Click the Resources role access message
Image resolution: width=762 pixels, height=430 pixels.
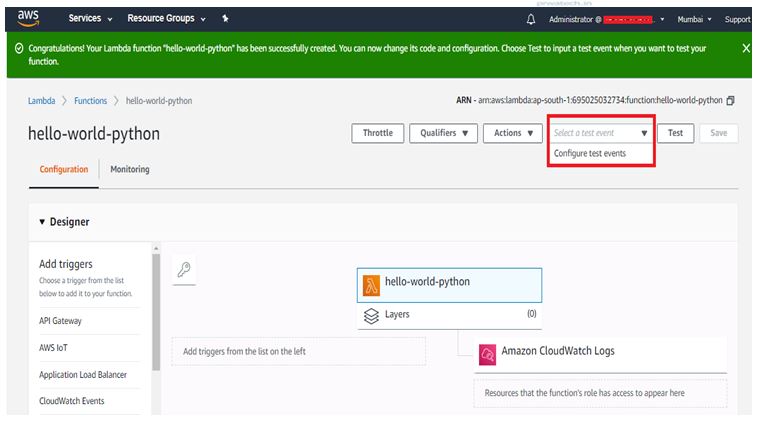point(585,393)
